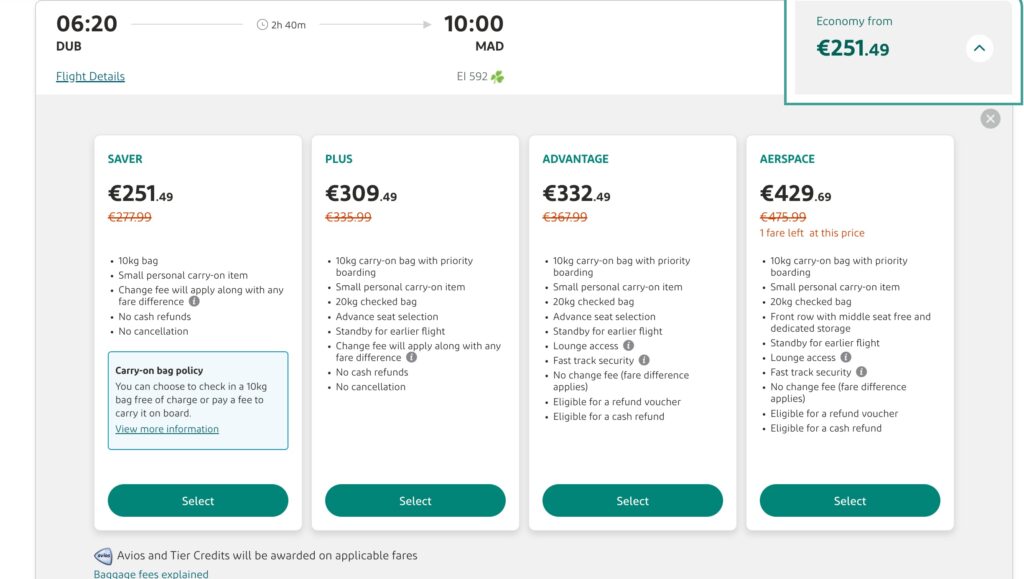
Task: Open Advantage Lounge access info icon
Action: 628,345
